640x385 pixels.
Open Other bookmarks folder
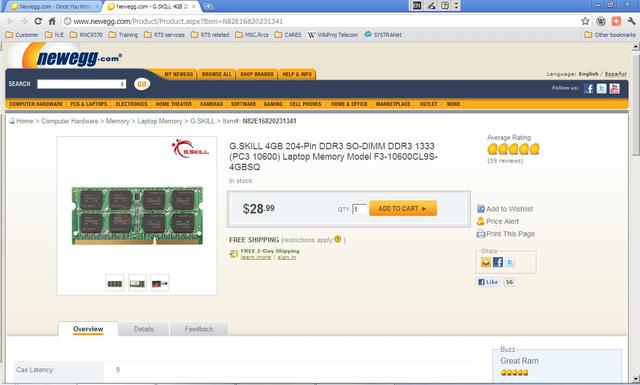point(610,35)
